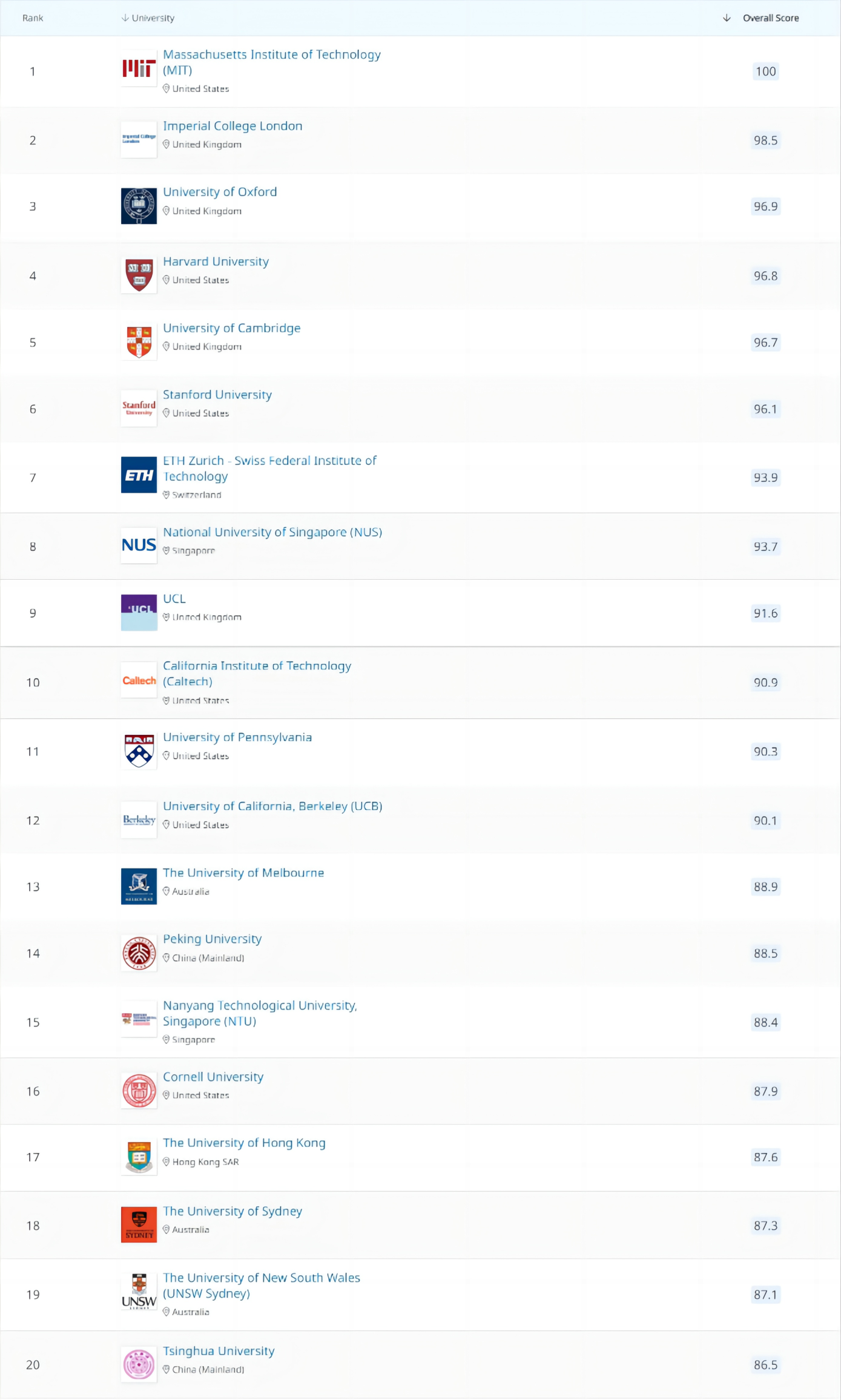Click the ETH Zurich logo

tap(139, 475)
